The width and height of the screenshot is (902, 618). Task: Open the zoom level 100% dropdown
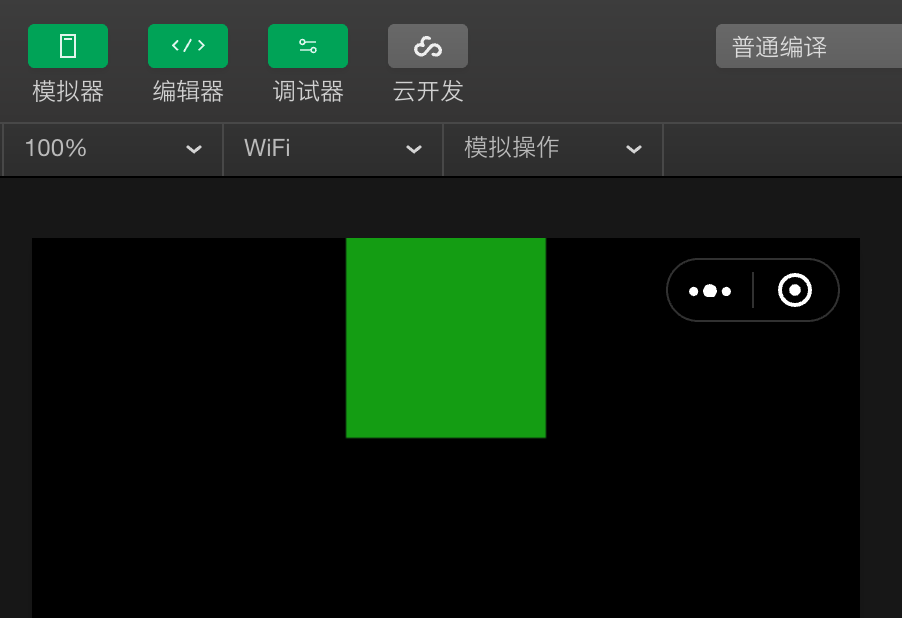110,149
